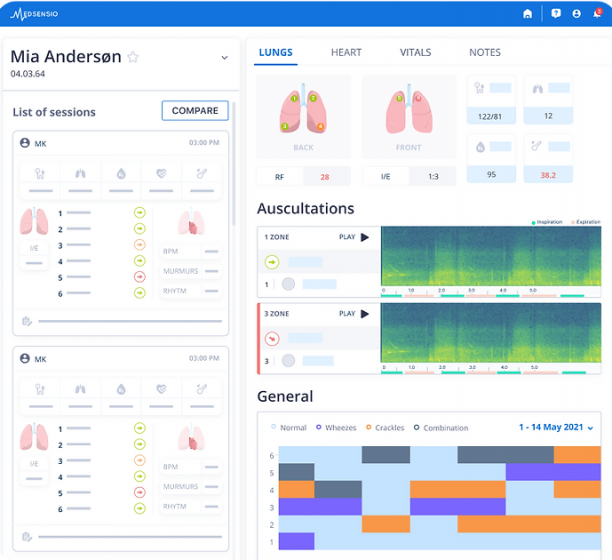Play the 1 ZONE auscultation recording
Screen dimensions: 612x560
[x=364, y=237]
